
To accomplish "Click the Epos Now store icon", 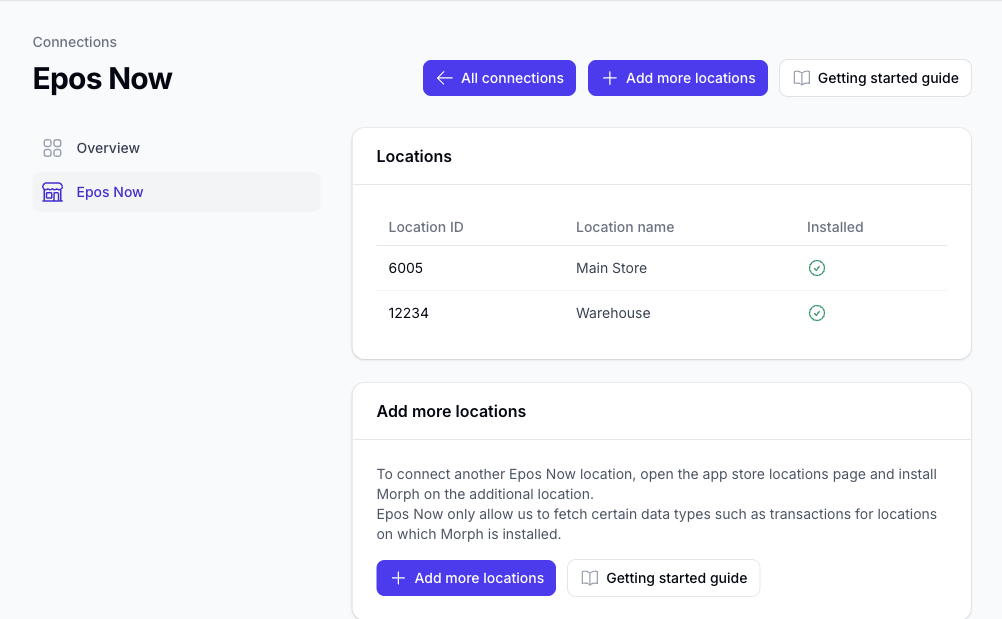I will tap(52, 192).
